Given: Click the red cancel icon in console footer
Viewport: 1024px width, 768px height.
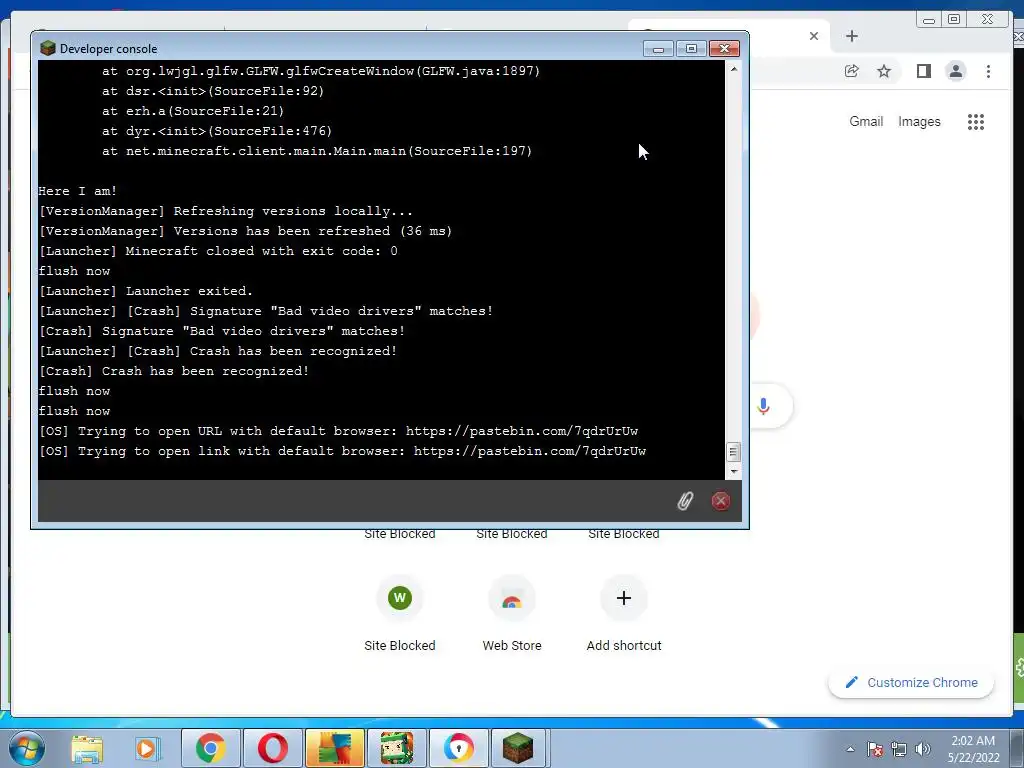Looking at the screenshot, I should tap(720, 501).
